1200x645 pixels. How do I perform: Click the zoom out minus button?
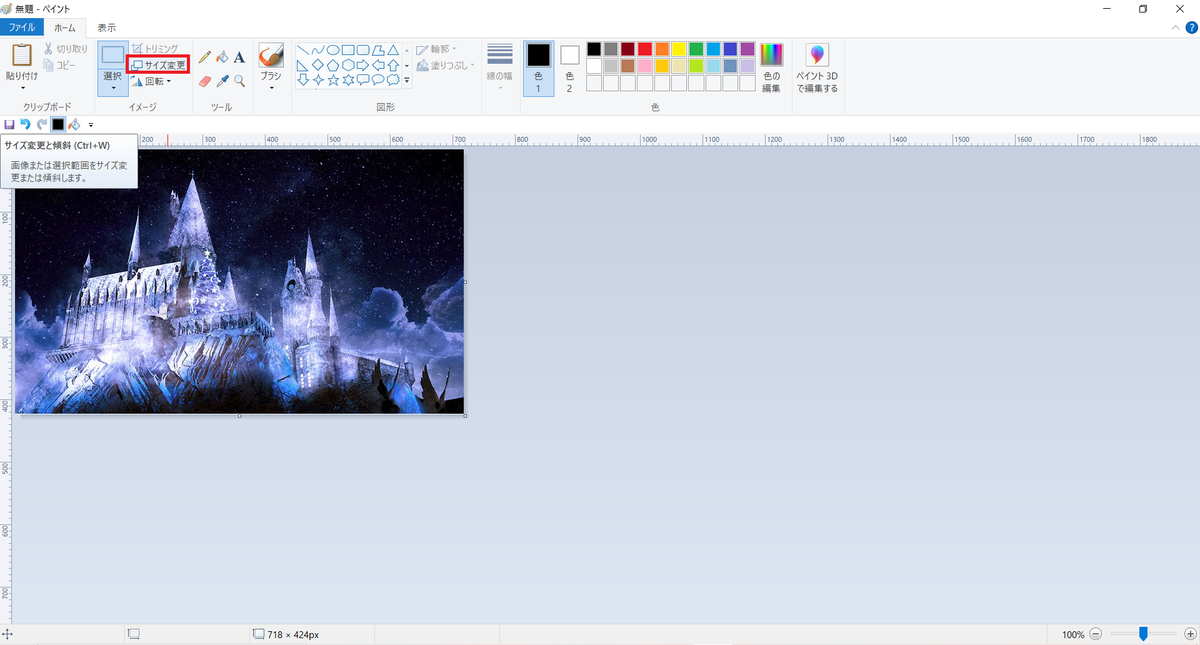[1096, 634]
